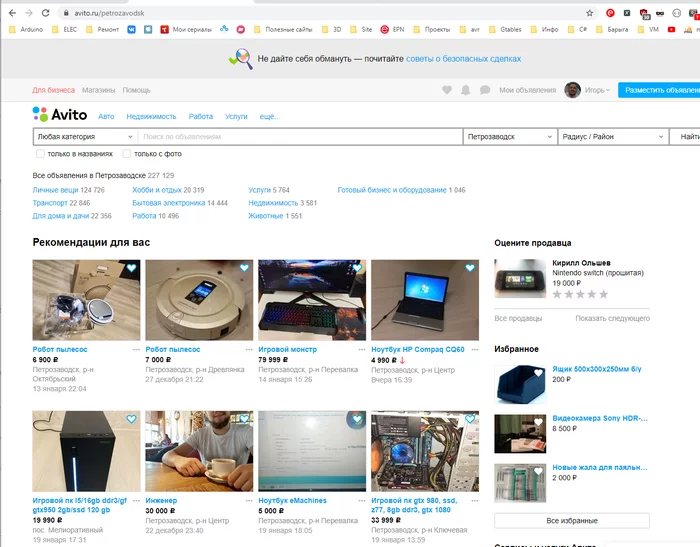Open the Работа top menu item
Screen dimensions: 700x547
point(200,117)
